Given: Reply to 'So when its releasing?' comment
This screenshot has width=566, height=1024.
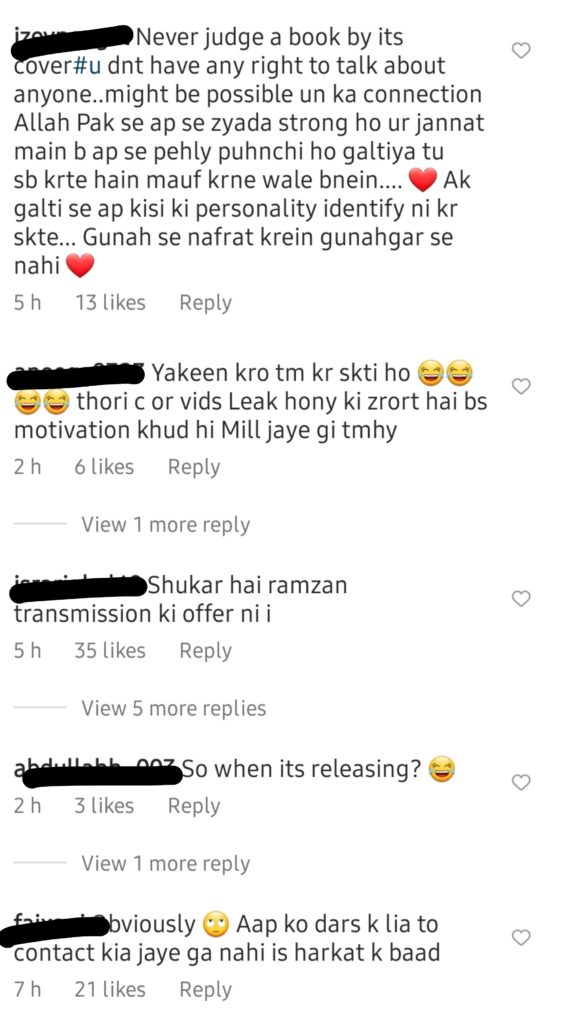Looking at the screenshot, I should [194, 806].
